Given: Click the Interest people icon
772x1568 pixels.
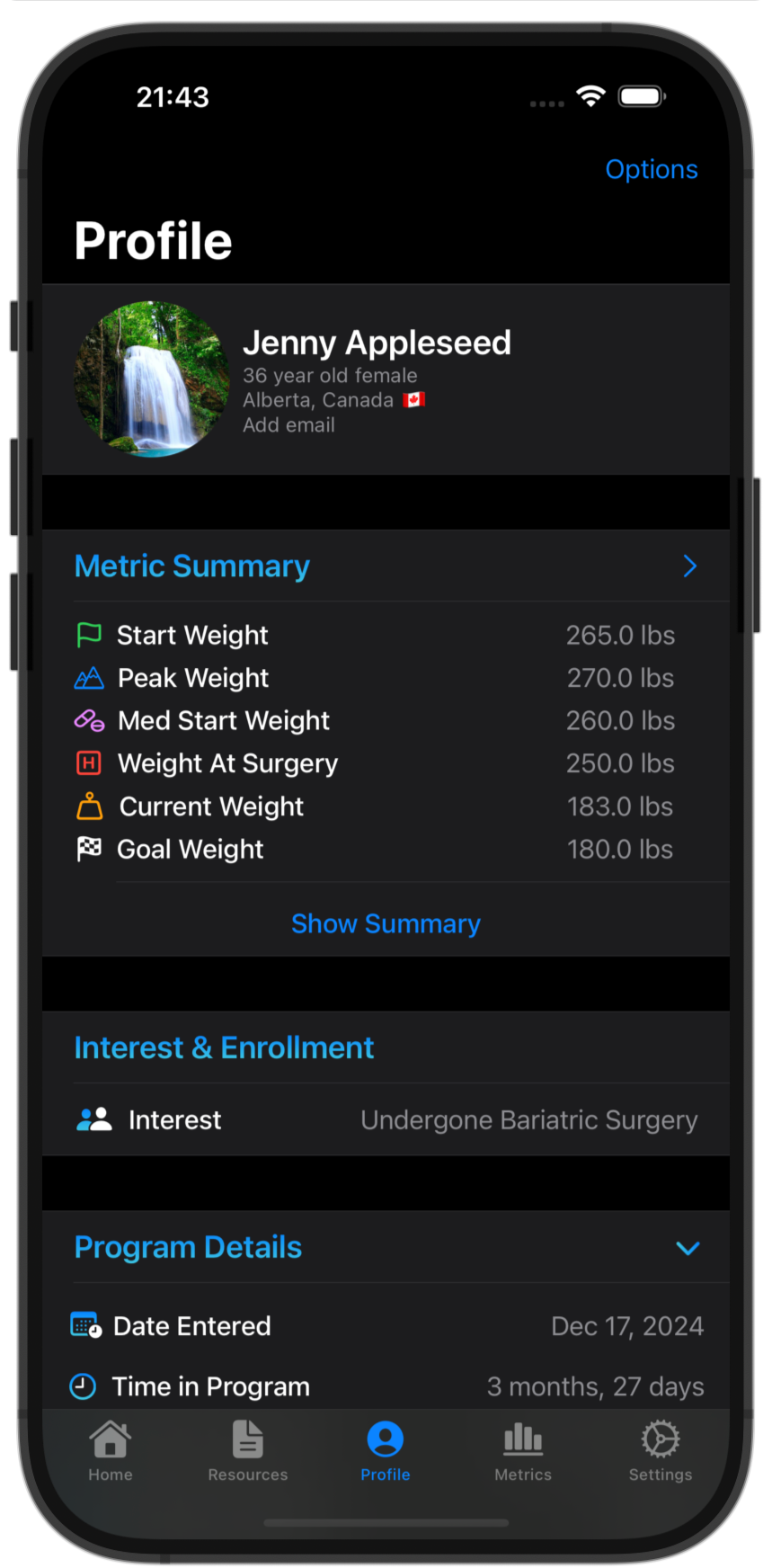Looking at the screenshot, I should point(94,1119).
